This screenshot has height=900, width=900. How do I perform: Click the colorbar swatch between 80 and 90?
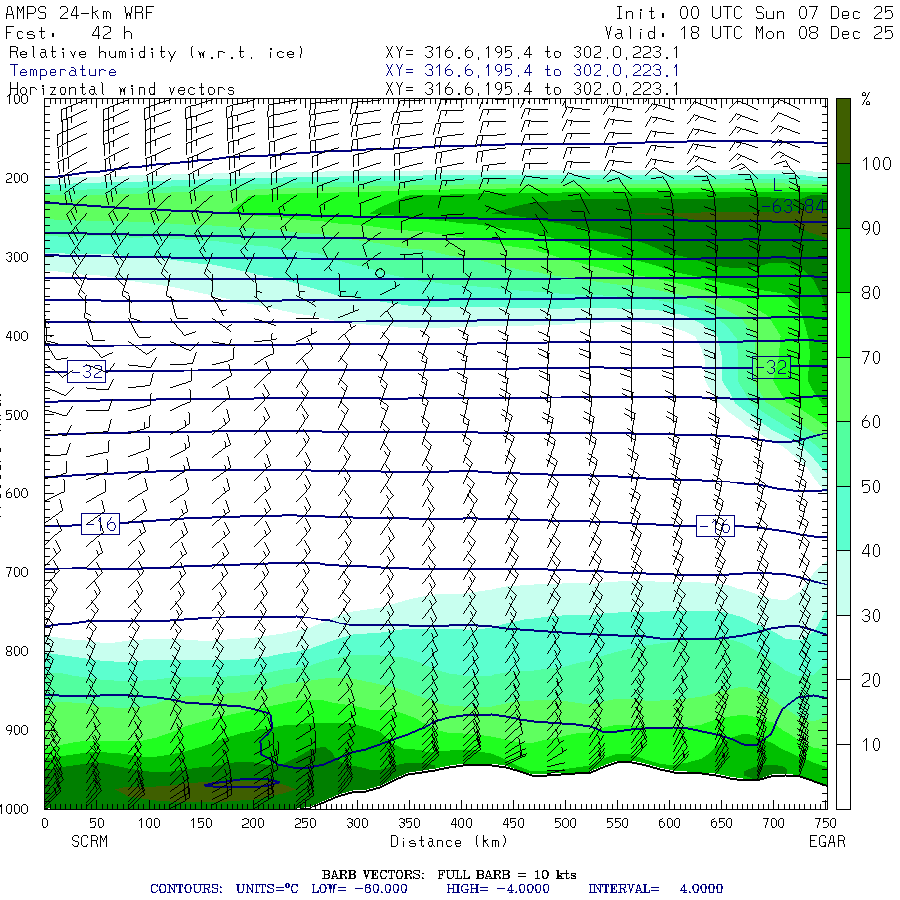[x=843, y=261]
